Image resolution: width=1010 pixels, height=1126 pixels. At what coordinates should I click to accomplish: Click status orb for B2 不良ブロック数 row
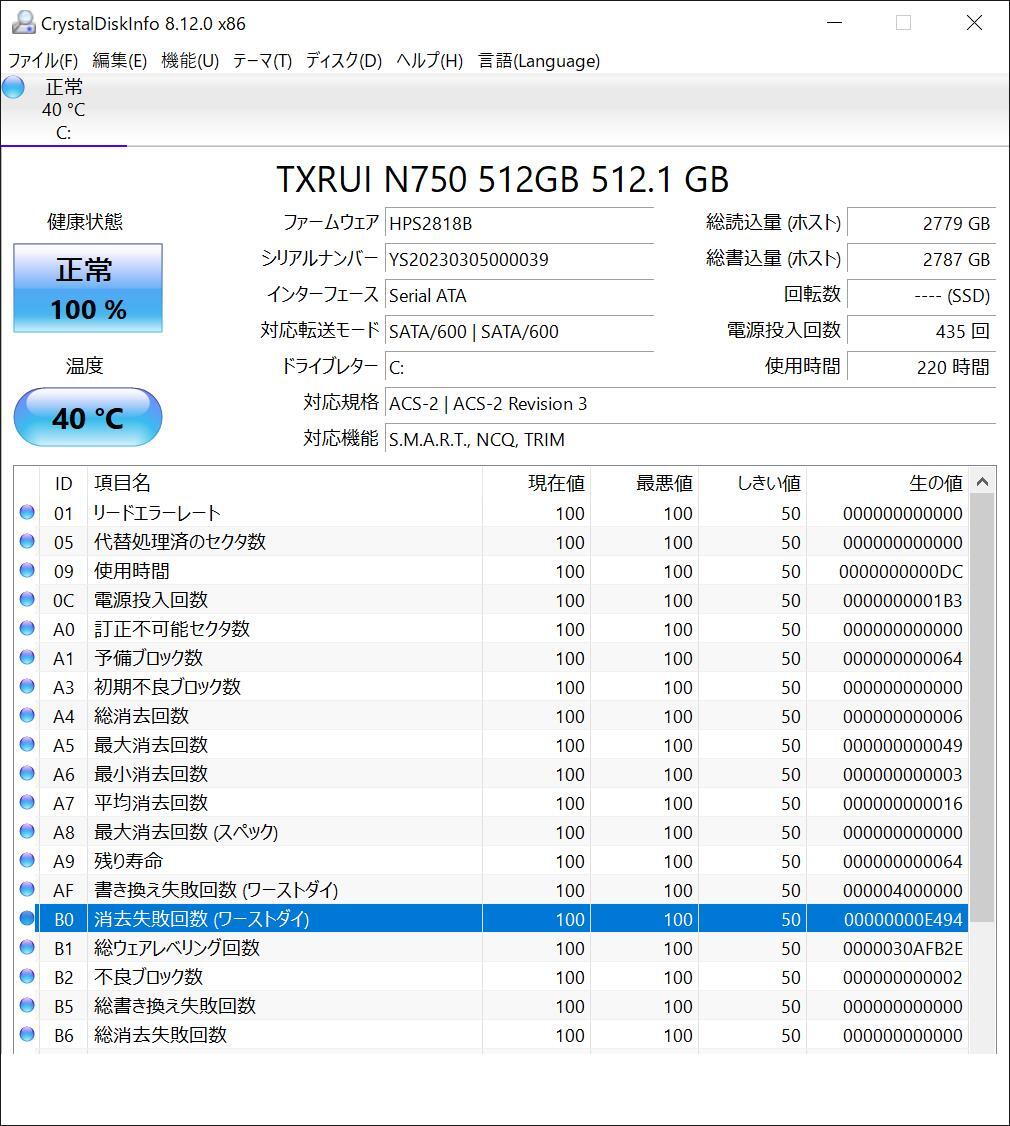[x=27, y=976]
